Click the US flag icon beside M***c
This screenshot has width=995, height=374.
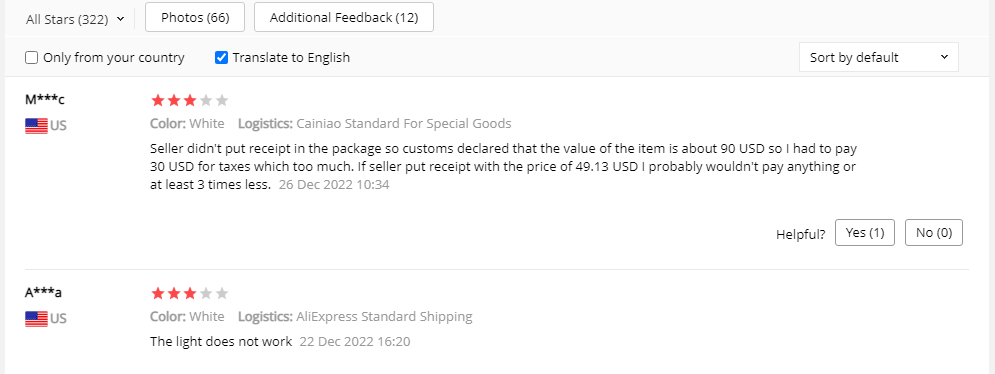[36, 126]
